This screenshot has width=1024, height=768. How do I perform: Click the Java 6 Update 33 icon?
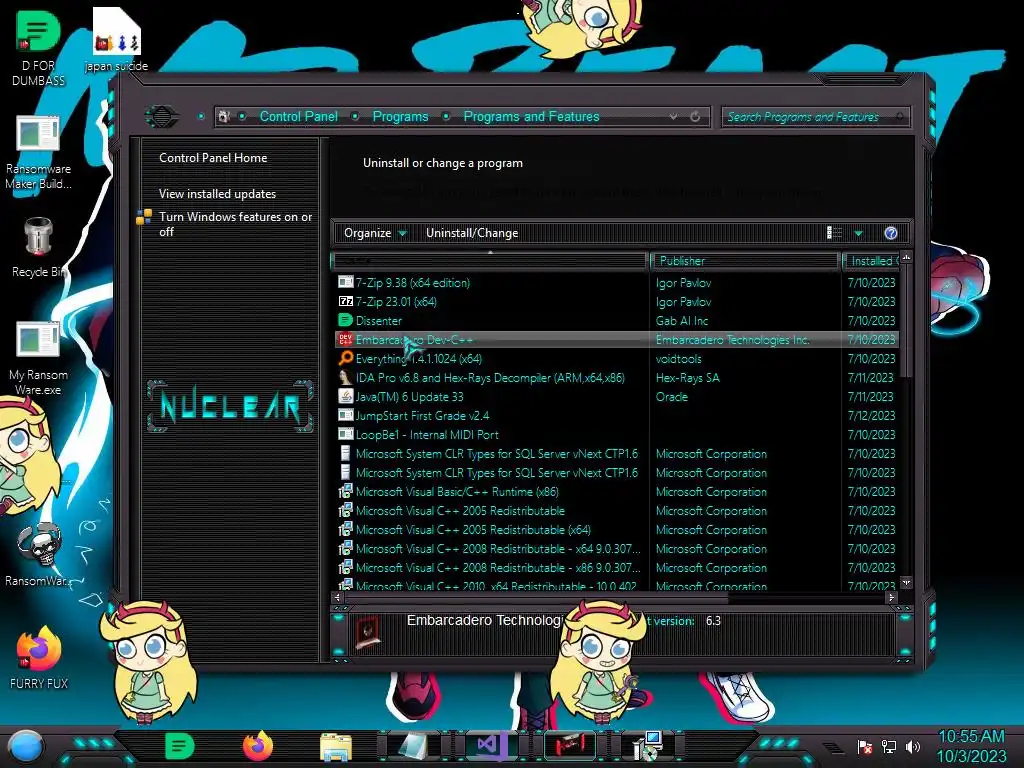[345, 396]
